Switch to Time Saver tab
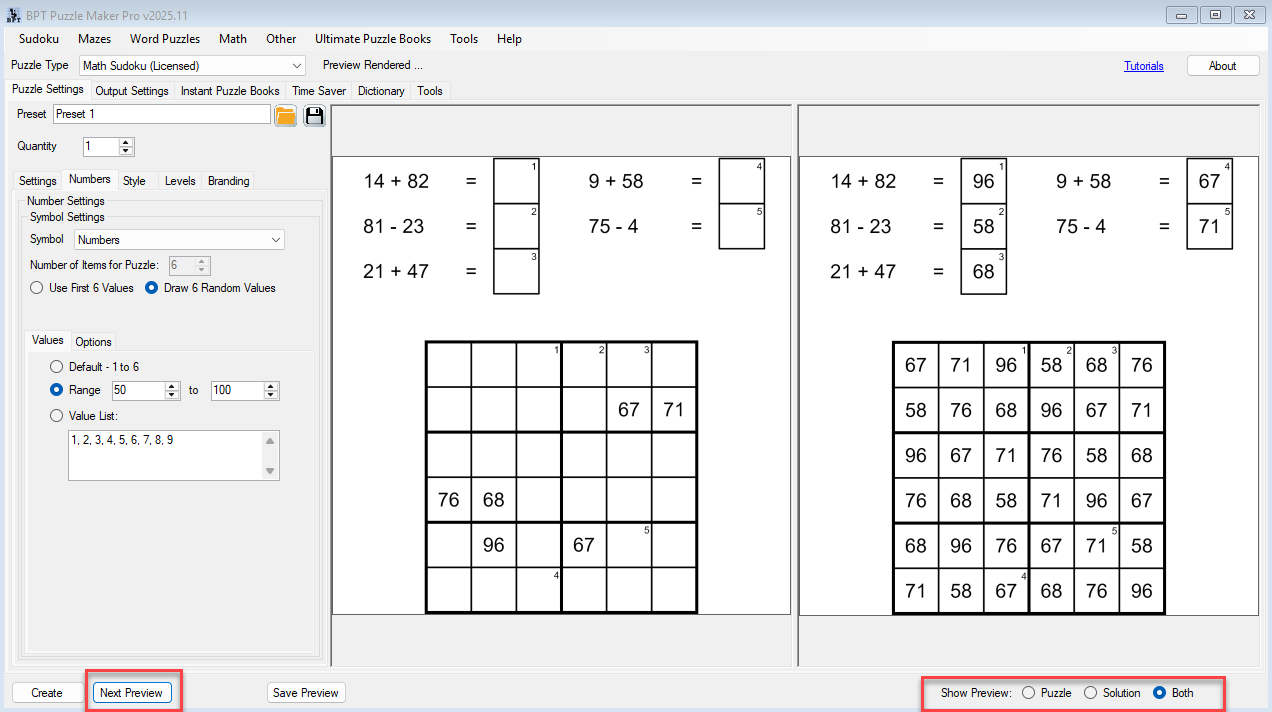1272x712 pixels. (x=319, y=91)
